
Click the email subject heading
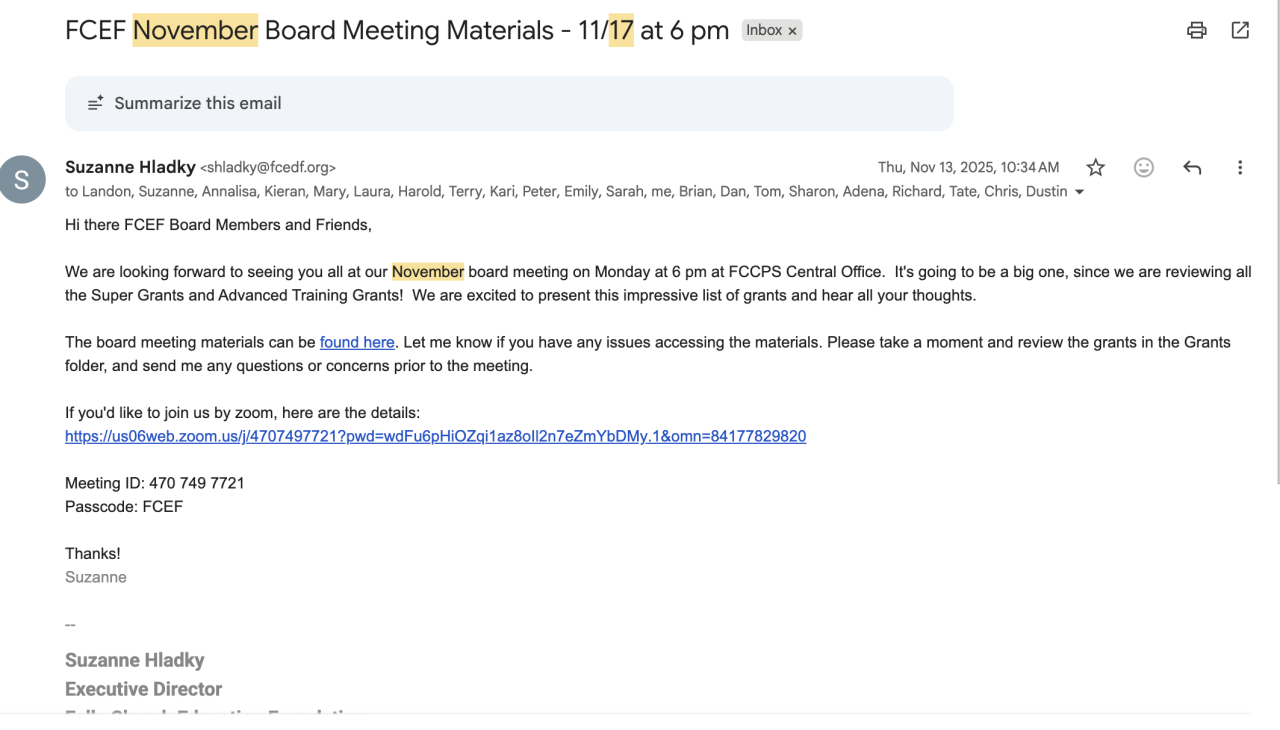point(396,30)
